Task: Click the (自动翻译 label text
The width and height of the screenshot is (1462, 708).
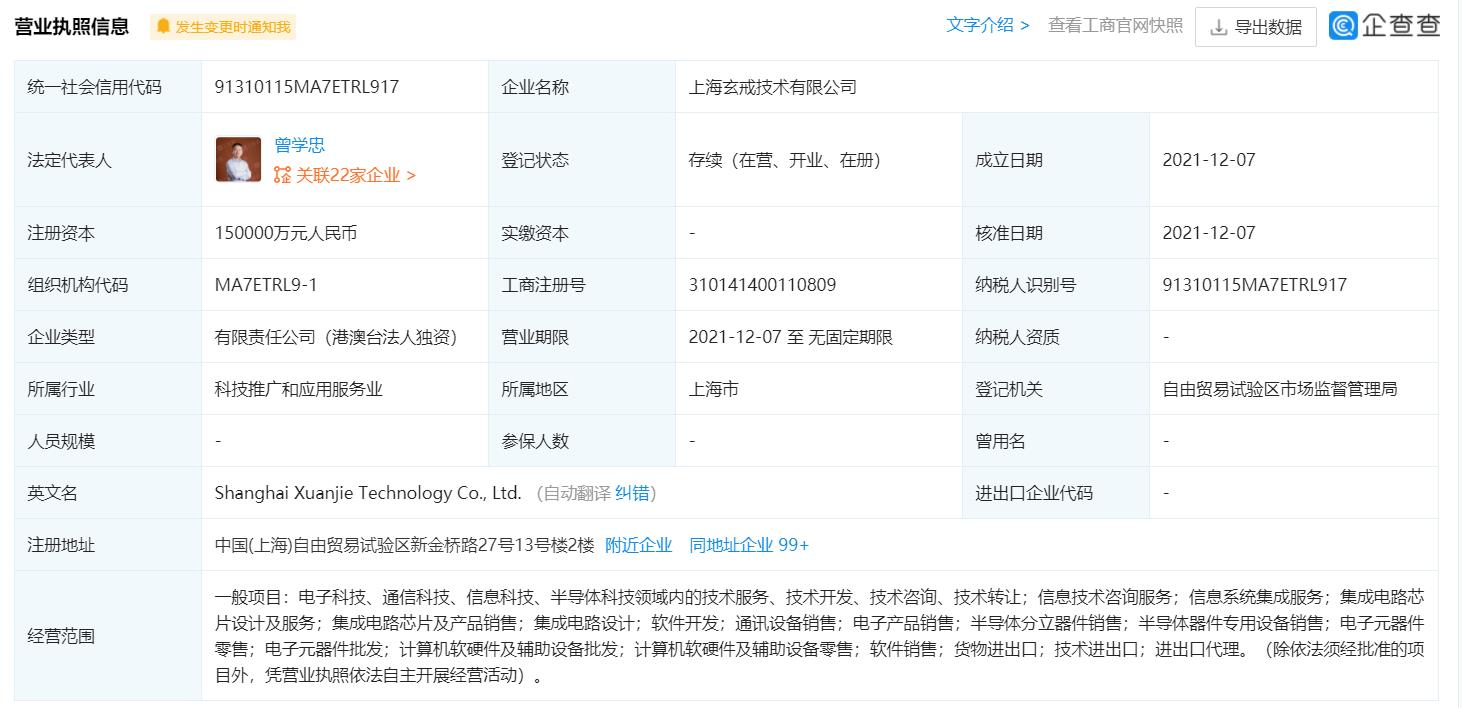Action: pyautogui.click(x=573, y=493)
